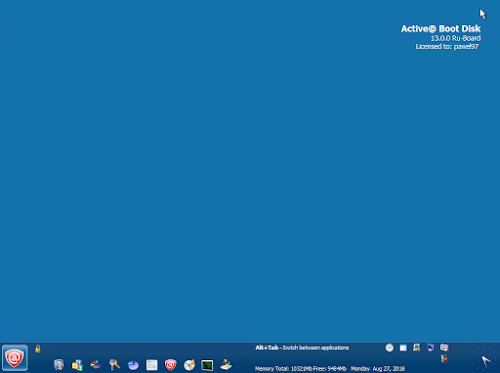Image resolution: width=500 pixels, height=373 pixels.
Task: Click the round disc tray icon
Action: click(389, 348)
